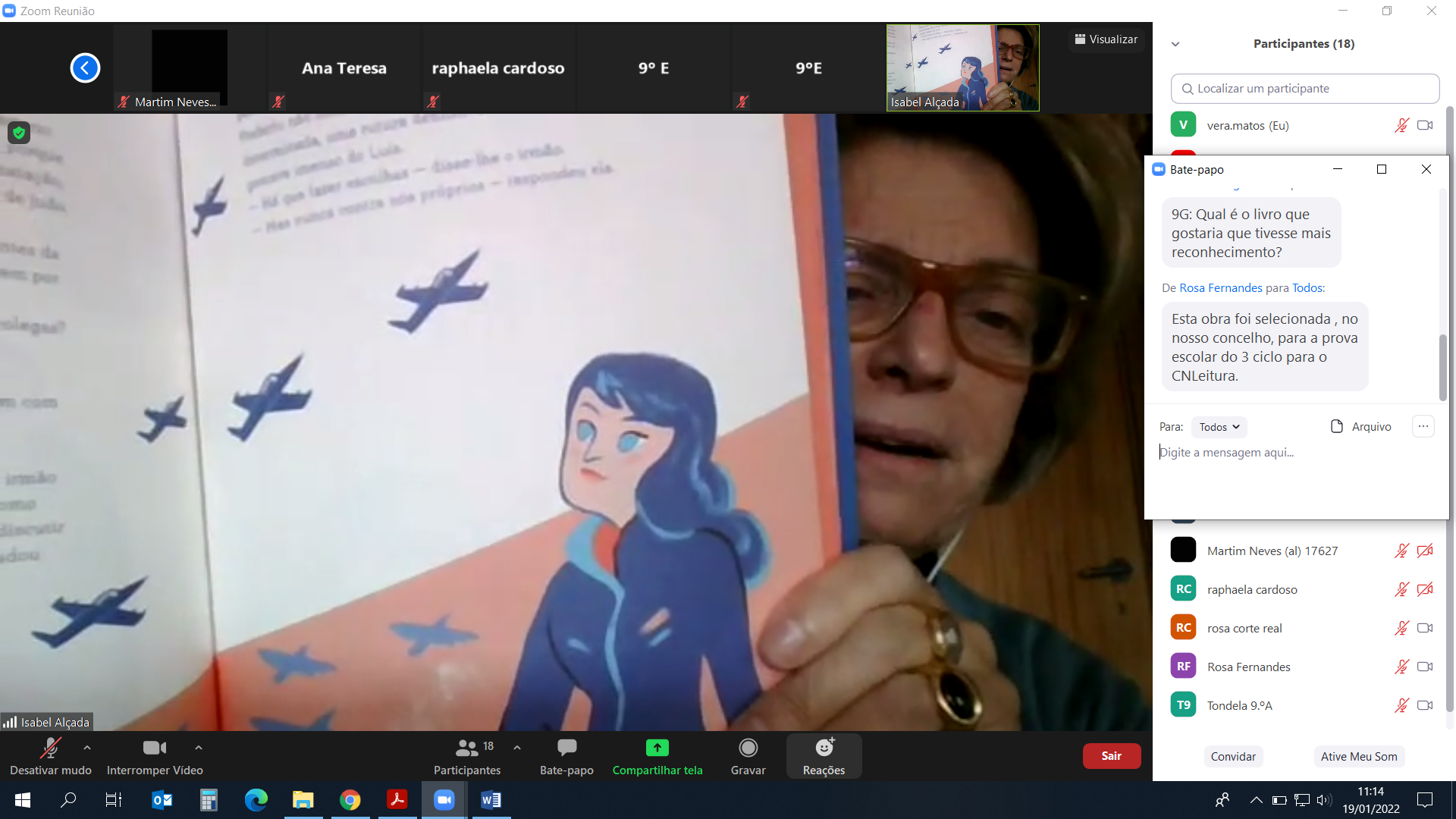Select the Tondela 9.ºA participant row
Viewport: 1456px width, 819px height.
click(1302, 706)
